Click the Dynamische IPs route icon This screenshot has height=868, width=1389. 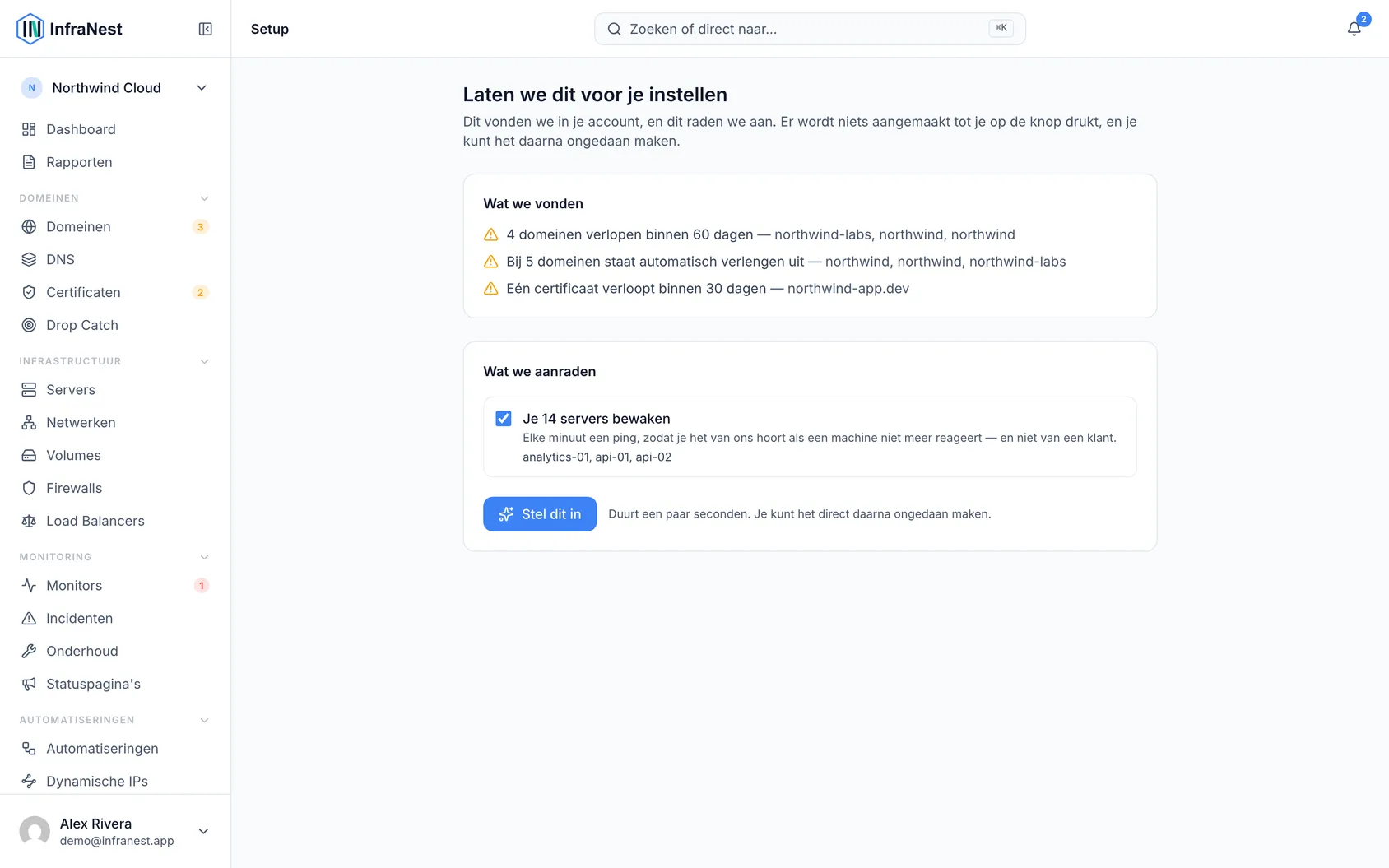pos(29,781)
